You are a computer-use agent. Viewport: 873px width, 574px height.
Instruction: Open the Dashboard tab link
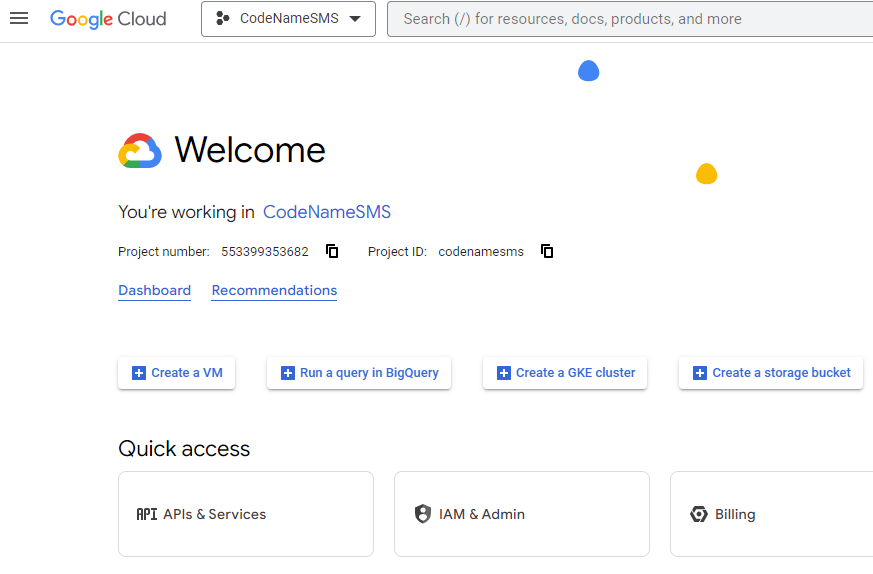(x=154, y=291)
